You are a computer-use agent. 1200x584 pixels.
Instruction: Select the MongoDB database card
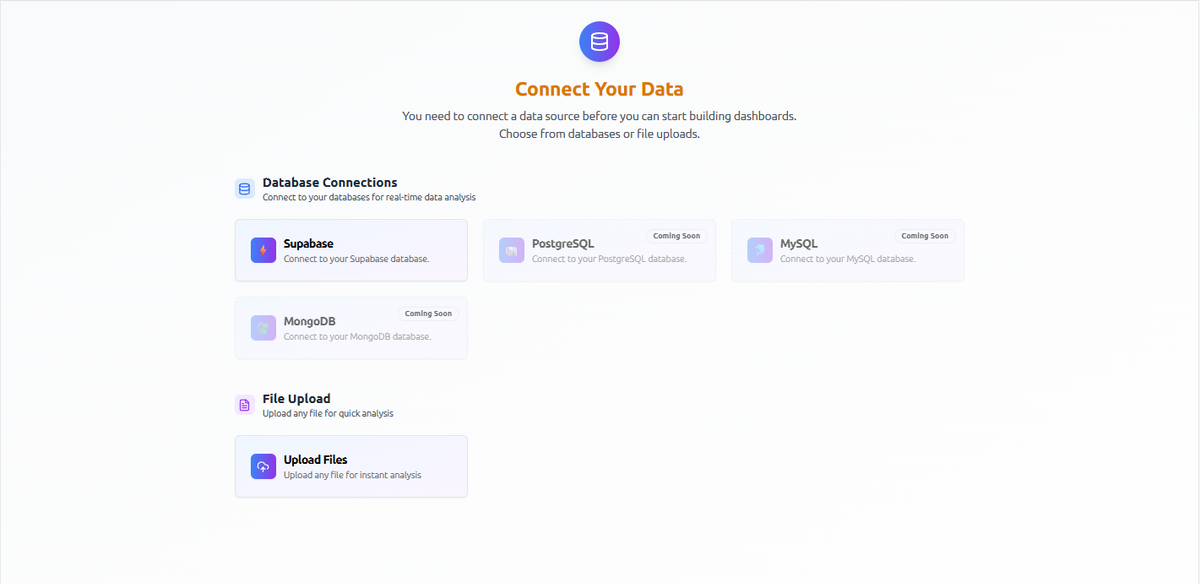(x=351, y=328)
